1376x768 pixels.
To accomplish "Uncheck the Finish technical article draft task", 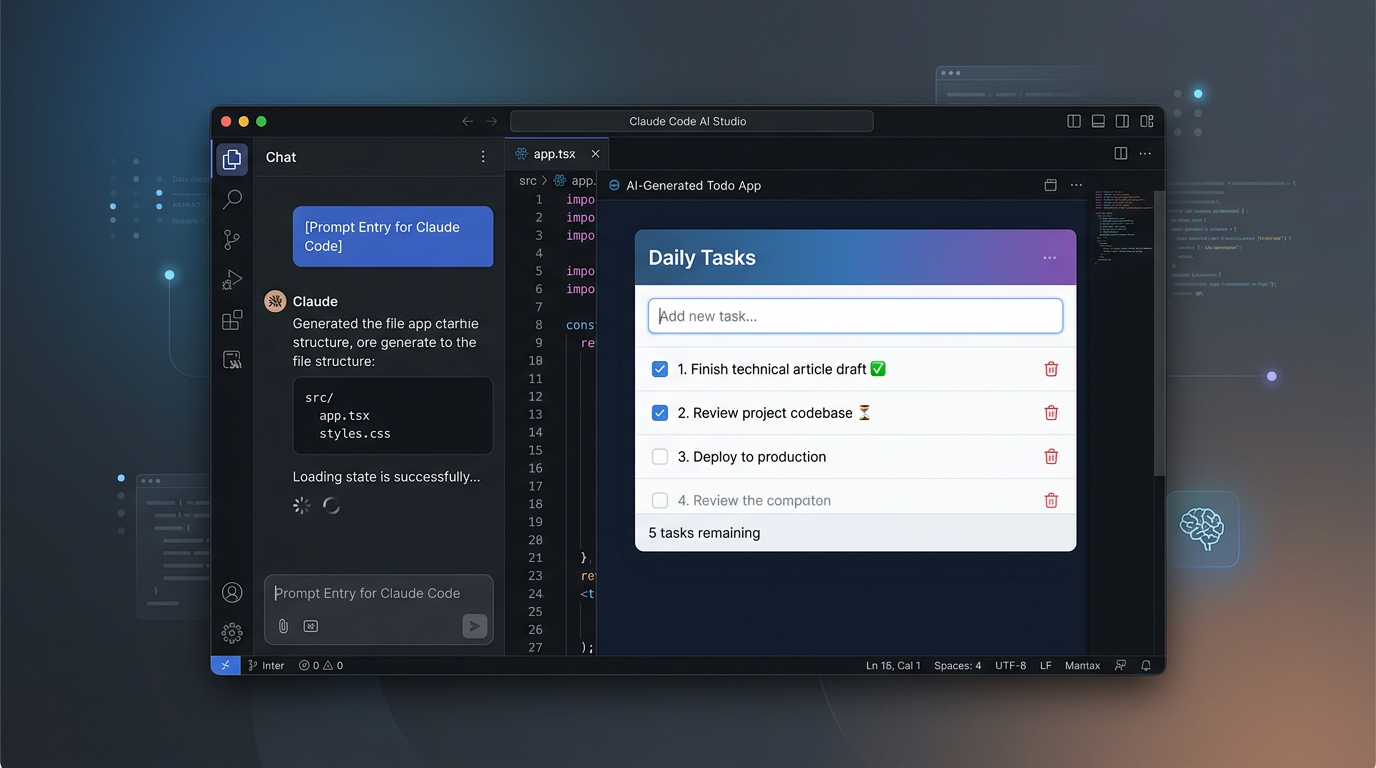I will (x=660, y=368).
